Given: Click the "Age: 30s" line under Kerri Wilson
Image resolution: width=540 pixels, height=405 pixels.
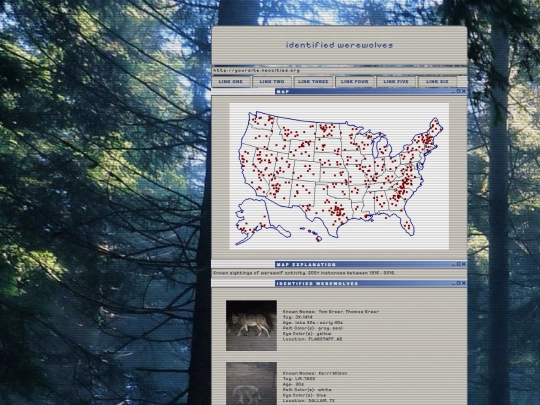Looking at the screenshot, I should point(293,384).
